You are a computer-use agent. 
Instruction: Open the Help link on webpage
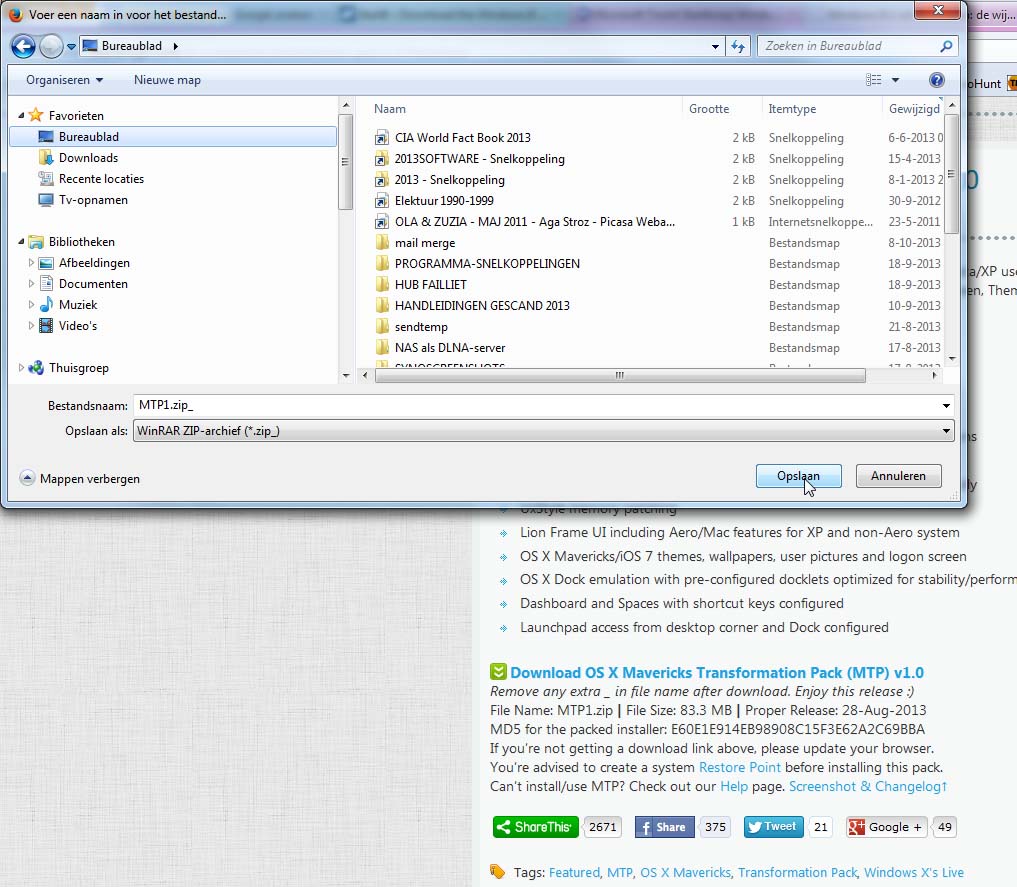click(734, 786)
